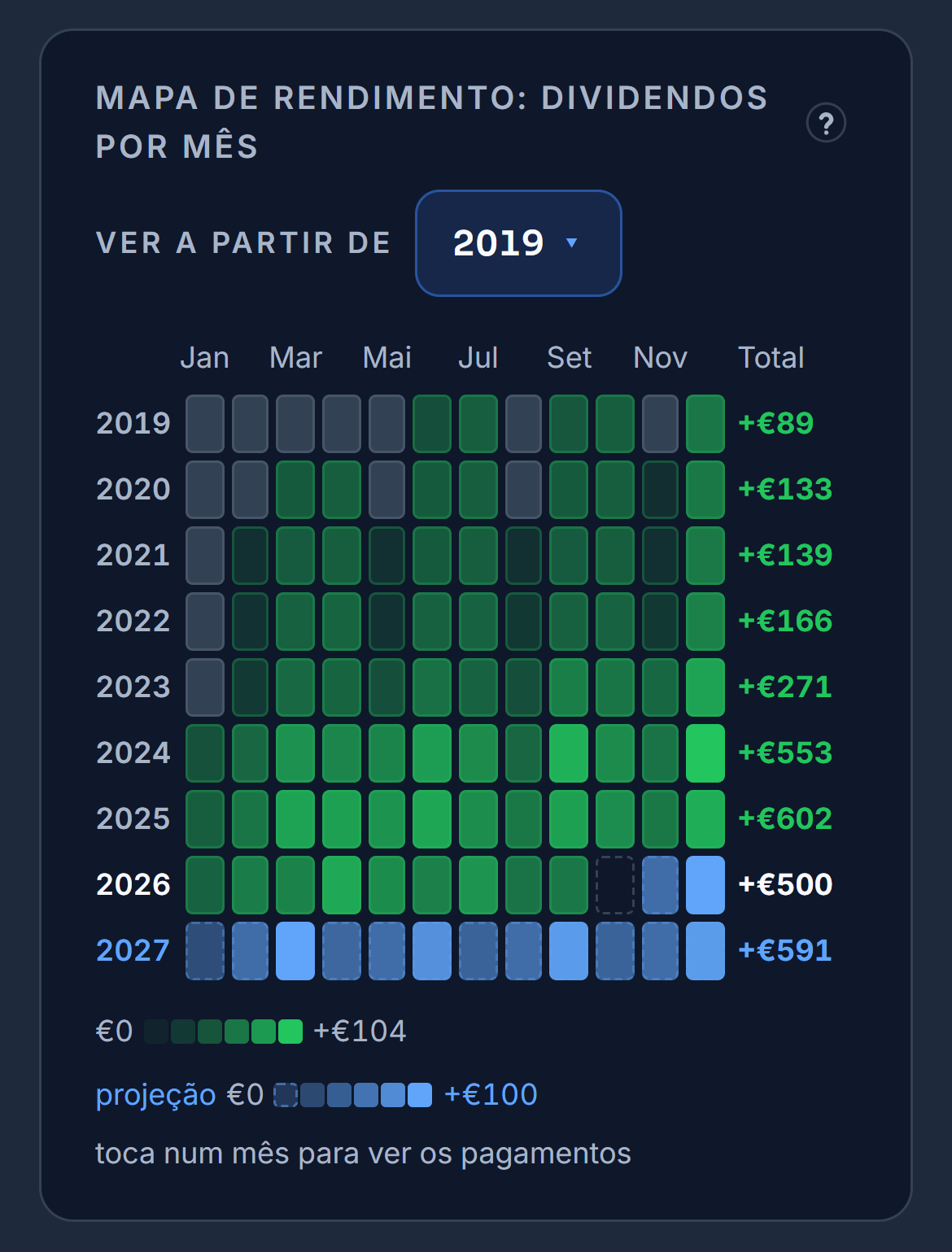Click the Set column header

[569, 358]
